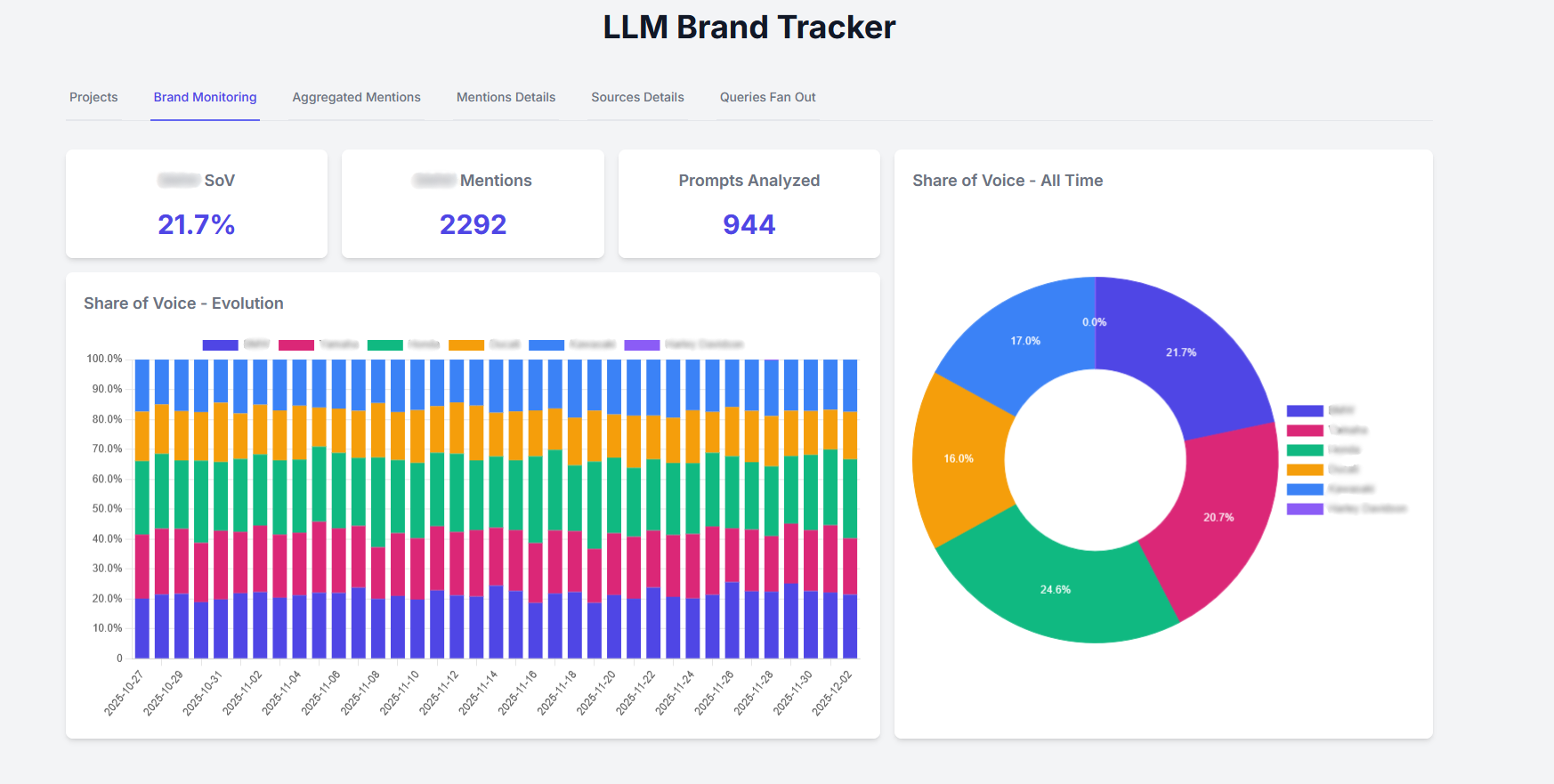
Task: Open the Sources Details tab
Action: point(637,97)
